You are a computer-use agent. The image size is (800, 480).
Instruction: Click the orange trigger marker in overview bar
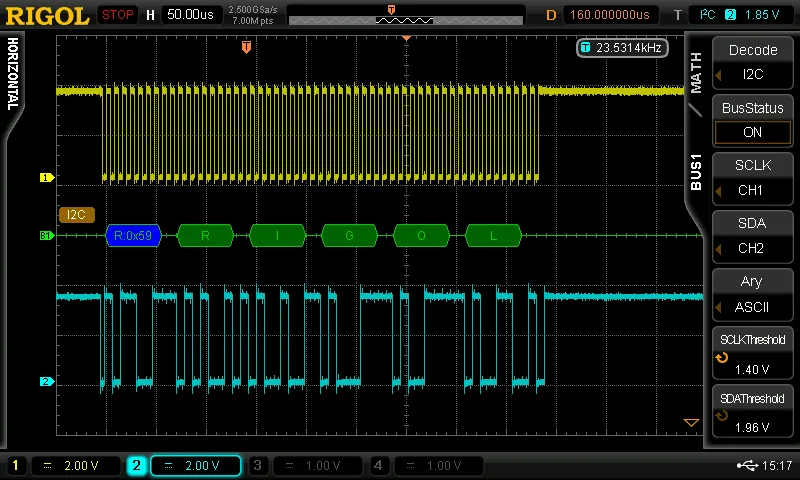pyautogui.click(x=391, y=10)
